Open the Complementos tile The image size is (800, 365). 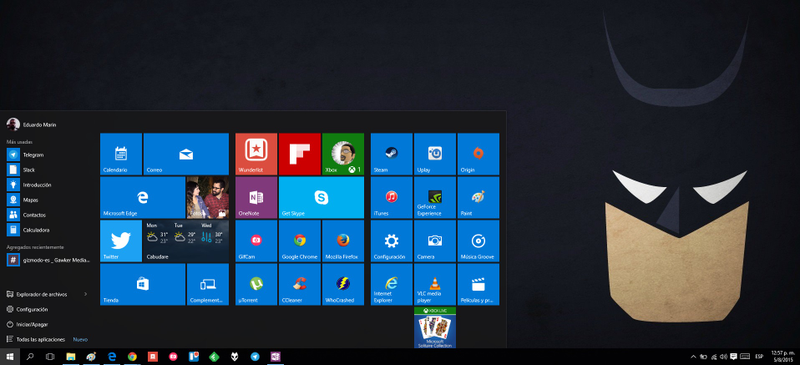pos(208,284)
